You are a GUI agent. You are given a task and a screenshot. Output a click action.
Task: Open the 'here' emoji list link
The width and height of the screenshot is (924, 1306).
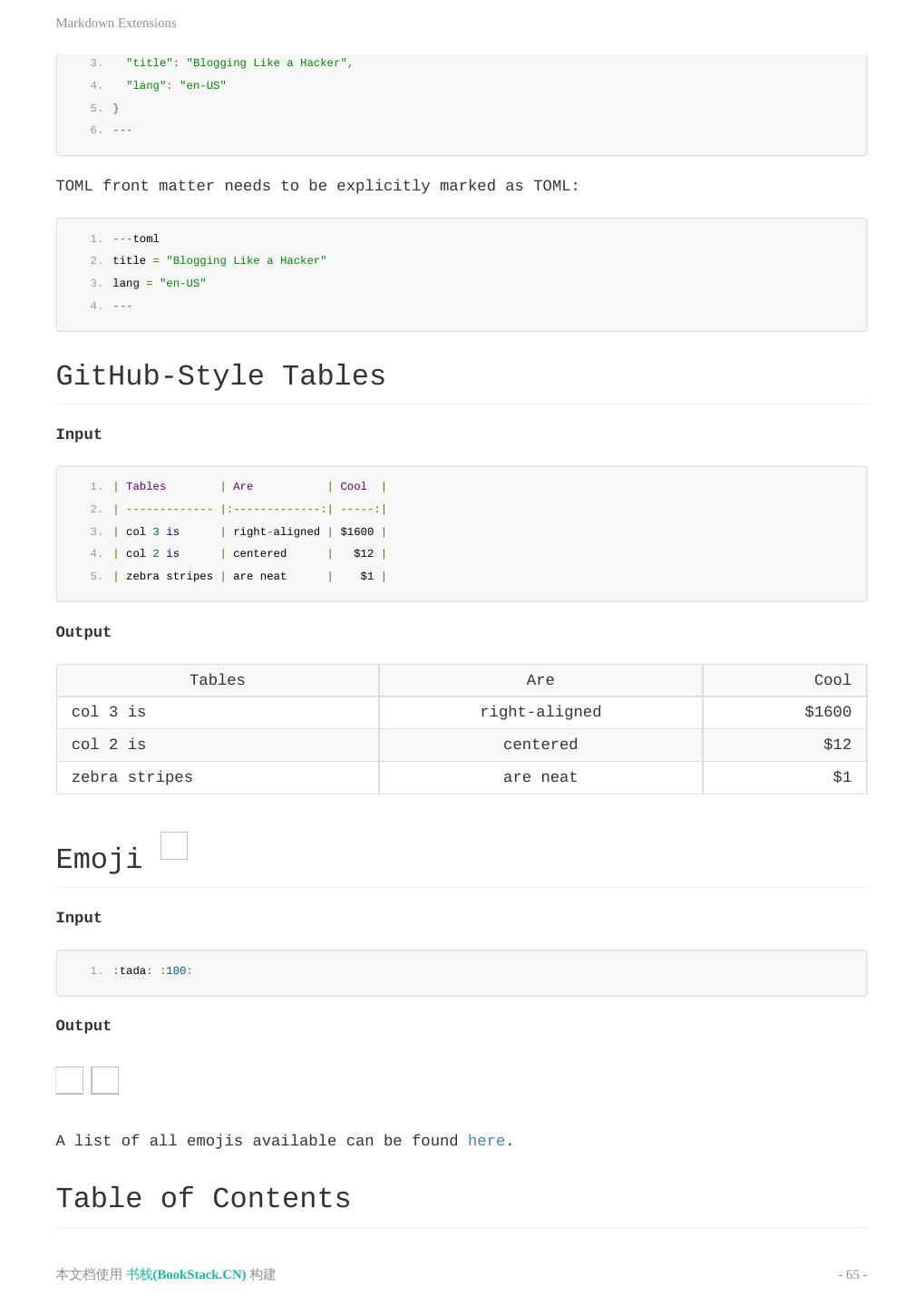(x=486, y=1141)
